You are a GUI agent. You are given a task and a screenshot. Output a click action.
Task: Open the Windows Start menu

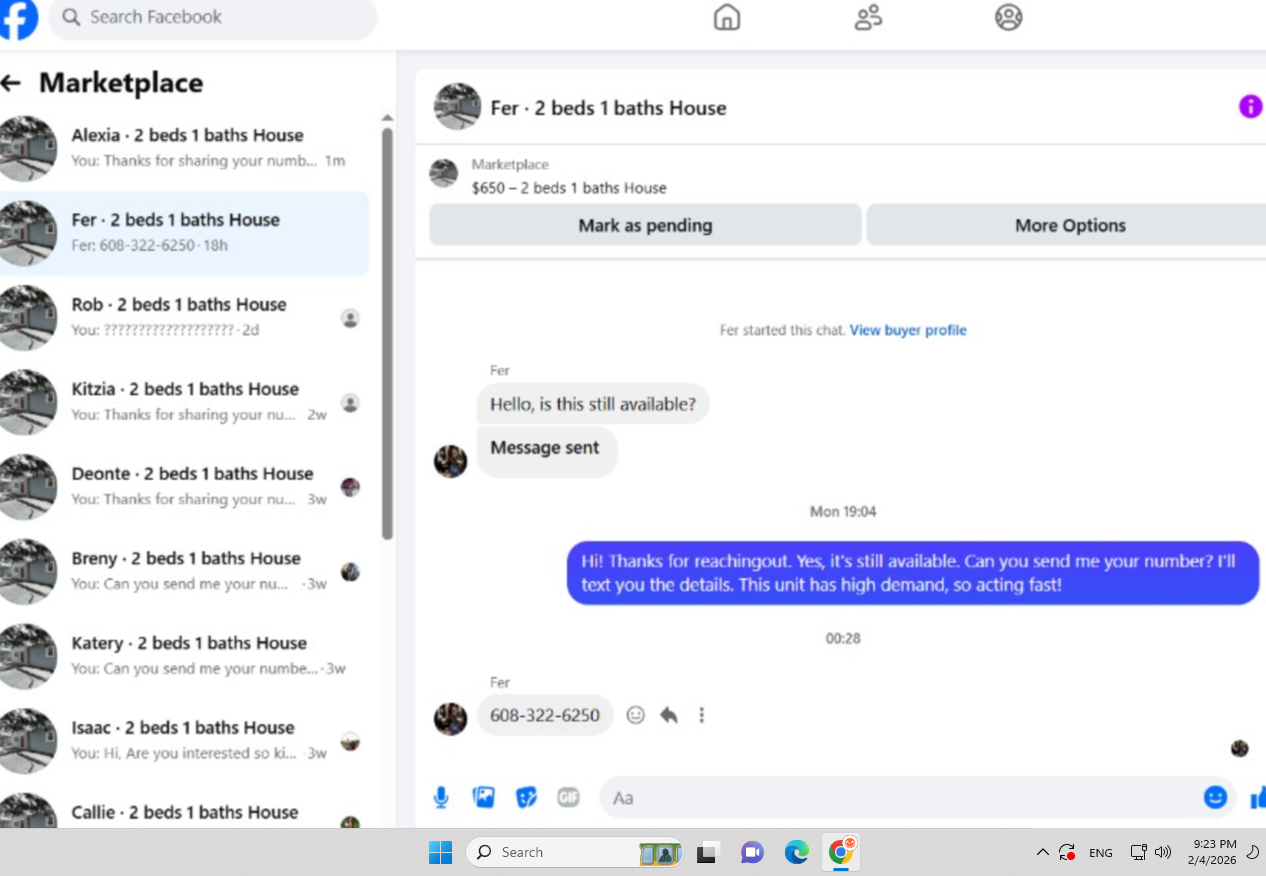tap(440, 852)
